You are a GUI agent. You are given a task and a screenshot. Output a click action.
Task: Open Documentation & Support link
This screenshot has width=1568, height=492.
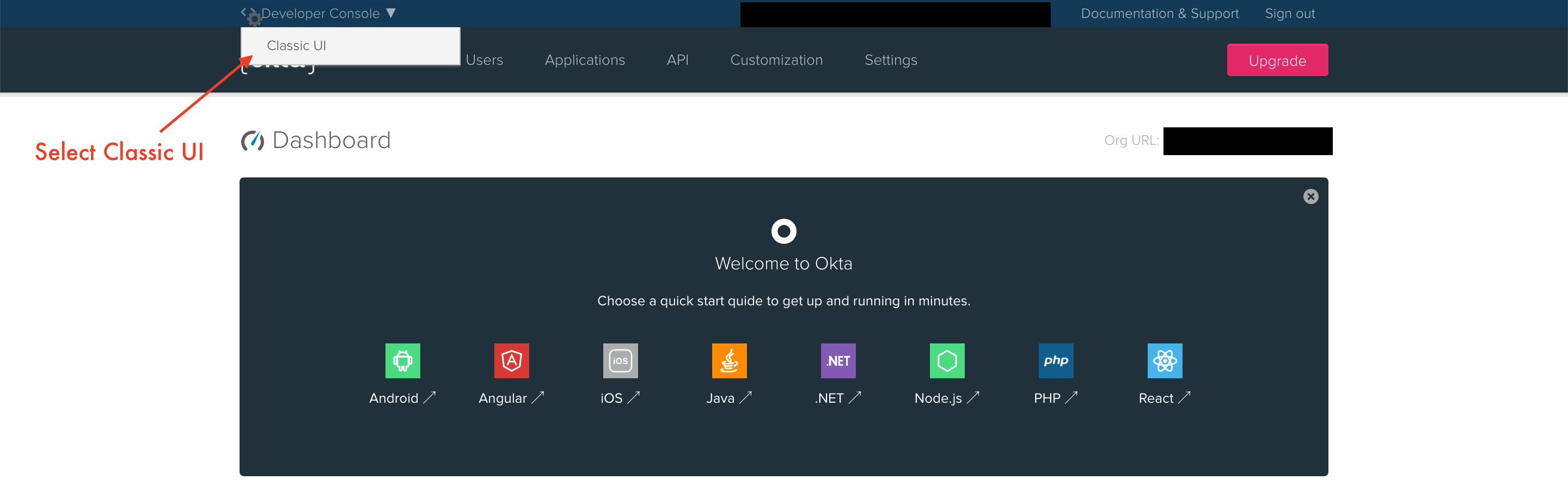(x=1160, y=14)
